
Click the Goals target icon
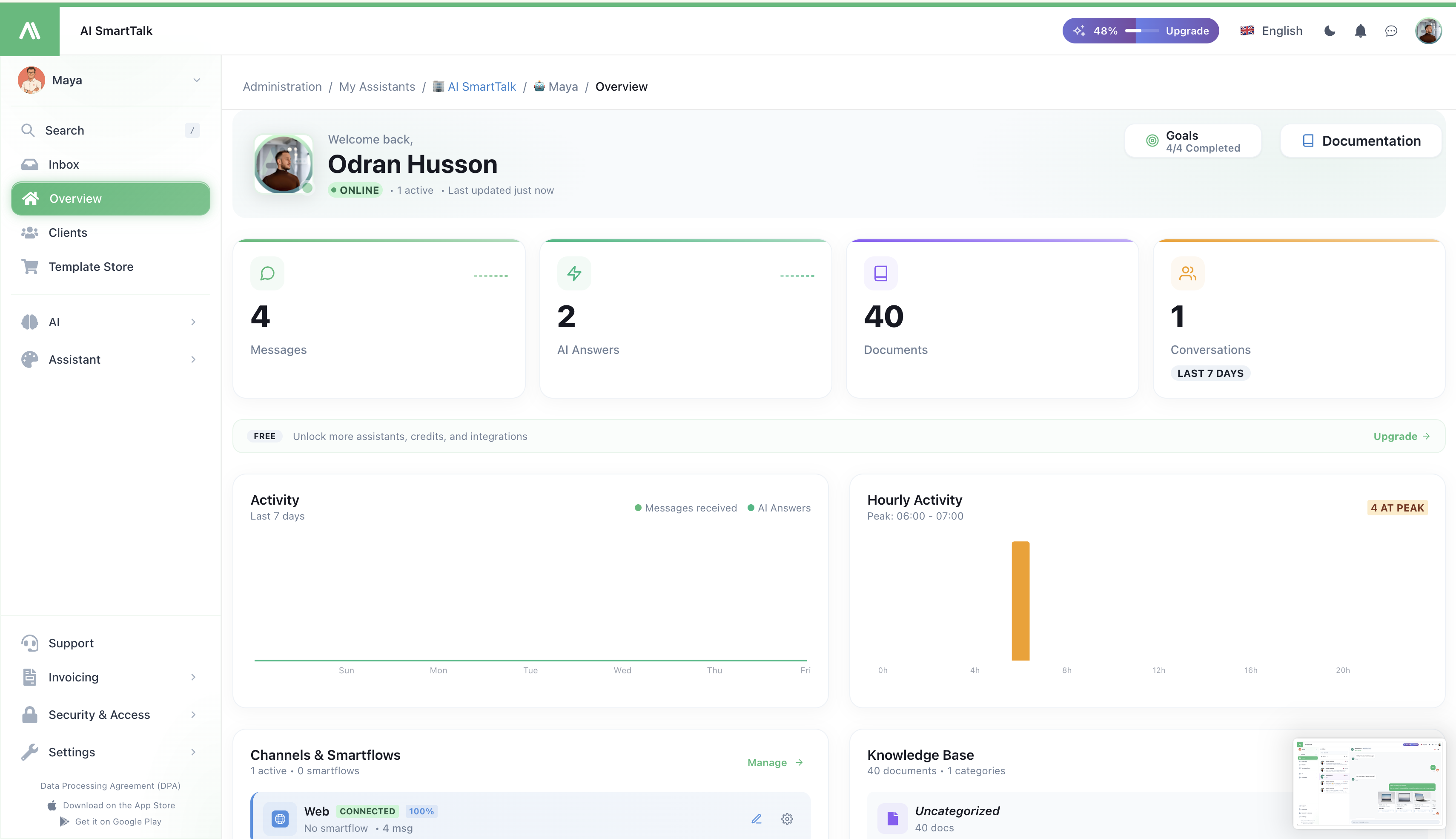1152,141
